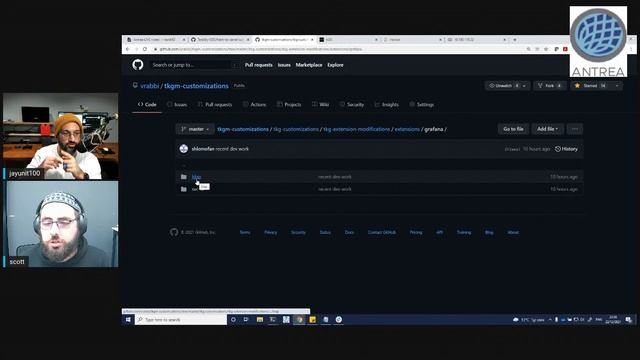Open the Add file dropdown
This screenshot has height=360, width=640.
tap(547, 129)
